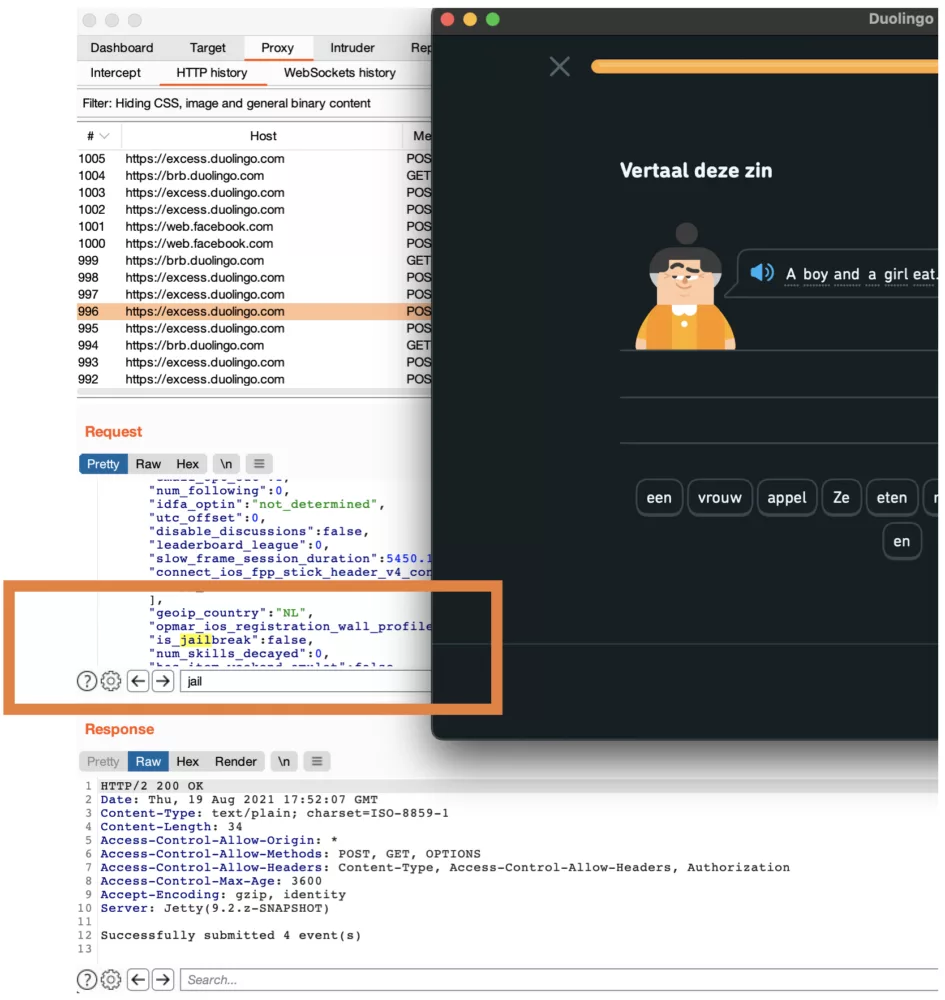This screenshot has height=1000, width=945.
Task: Select history row 995 excess.duolingo.com
Action: click(254, 328)
